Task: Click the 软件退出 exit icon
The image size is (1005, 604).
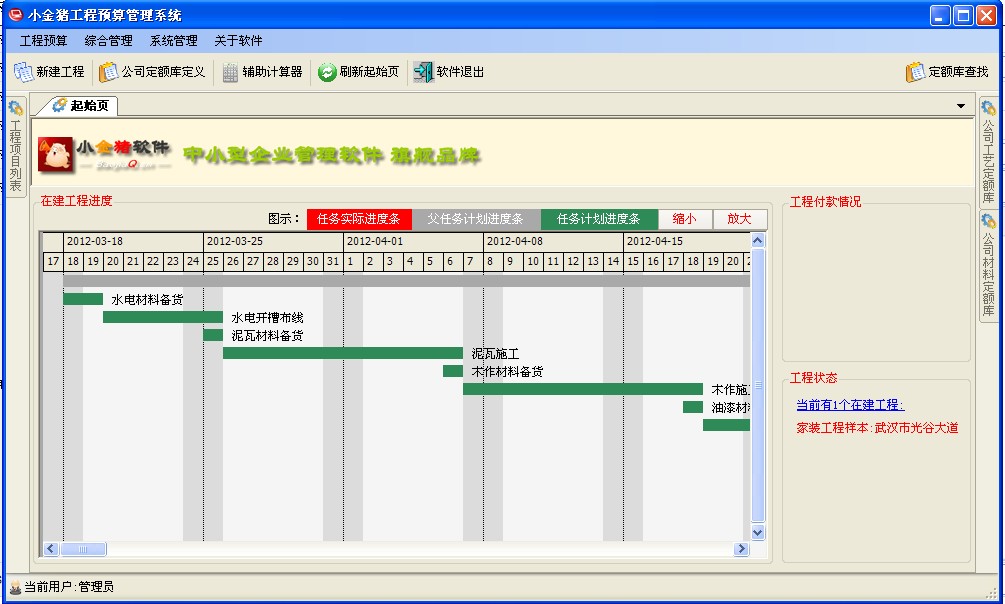Action: tap(423, 72)
